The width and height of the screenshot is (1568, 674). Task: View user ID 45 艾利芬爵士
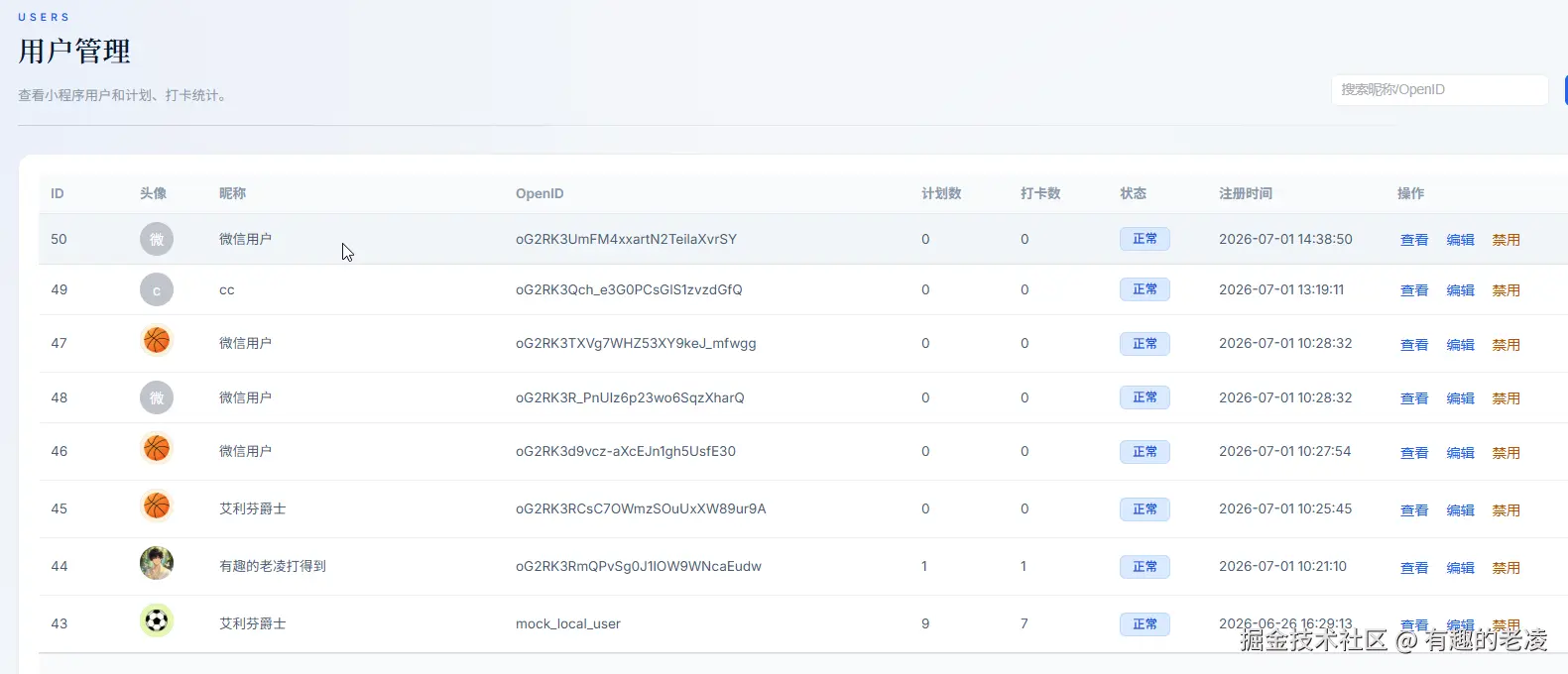1414,510
